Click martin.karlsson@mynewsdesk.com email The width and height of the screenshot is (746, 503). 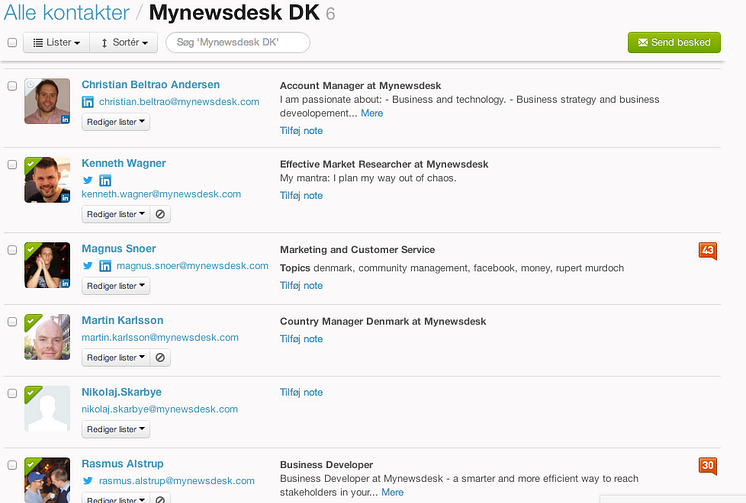coord(160,337)
